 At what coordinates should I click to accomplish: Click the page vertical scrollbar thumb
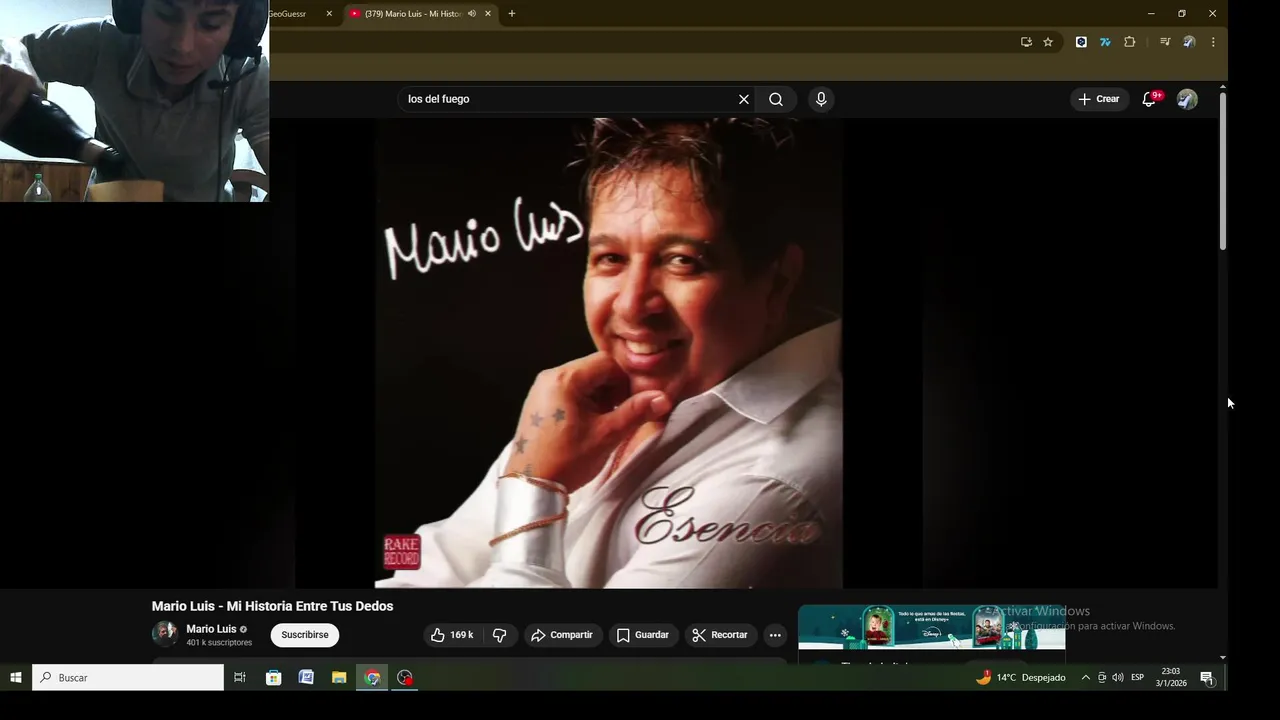click(x=1222, y=171)
